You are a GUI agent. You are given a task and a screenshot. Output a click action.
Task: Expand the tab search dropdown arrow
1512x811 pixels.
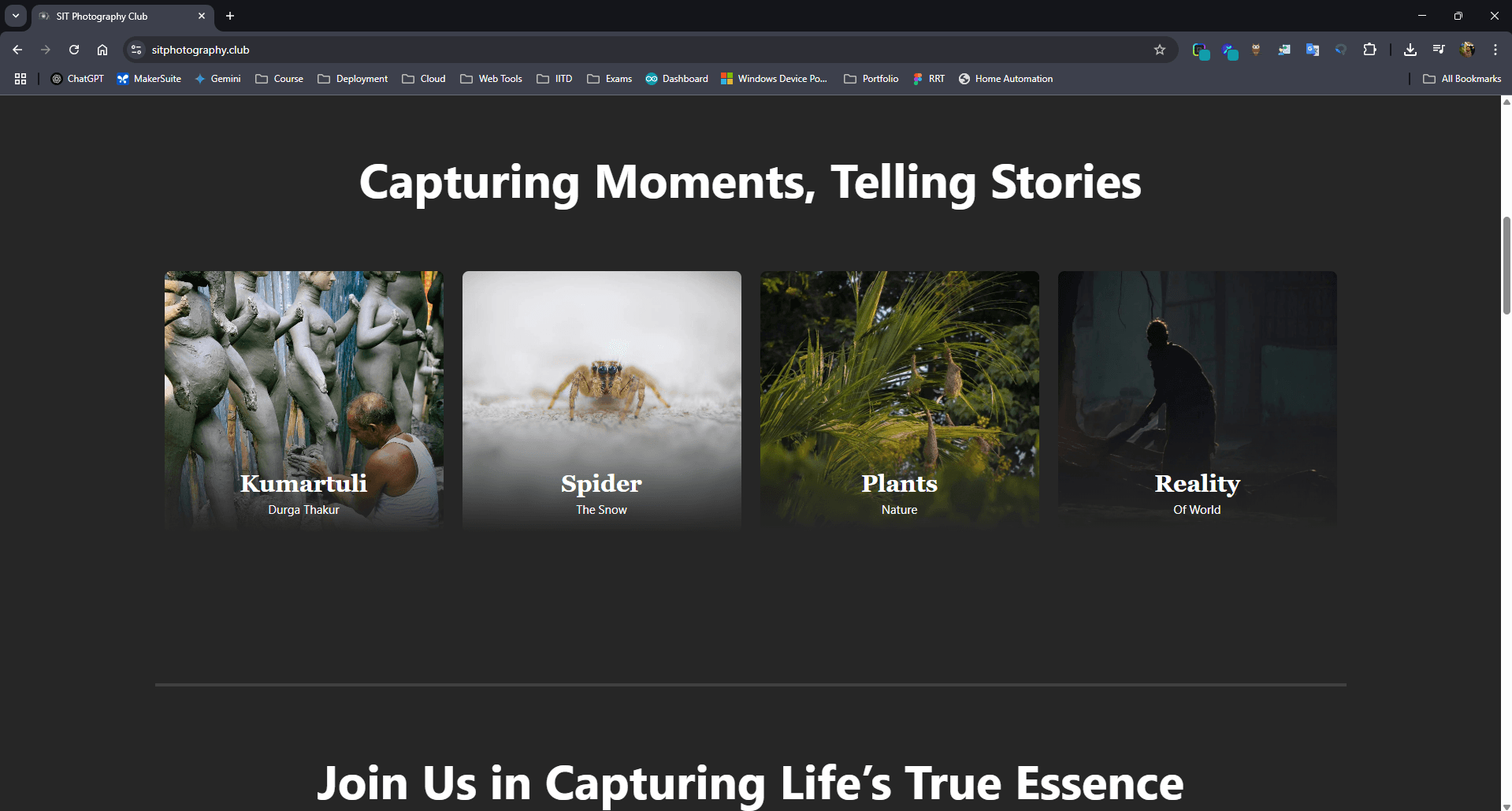[16, 16]
